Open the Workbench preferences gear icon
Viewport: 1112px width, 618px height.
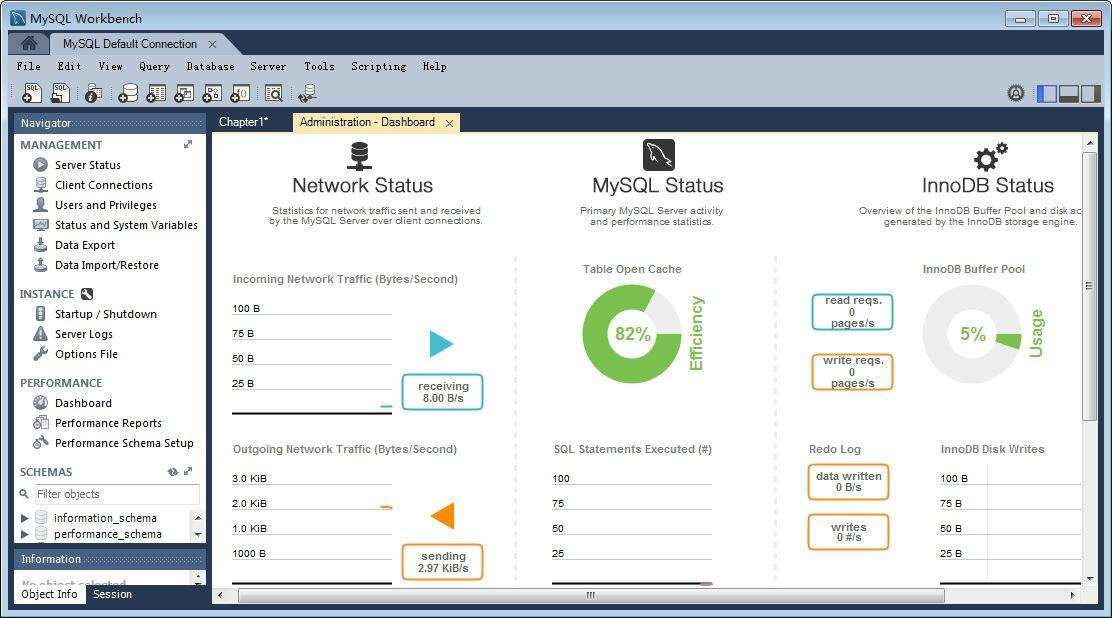point(1016,93)
